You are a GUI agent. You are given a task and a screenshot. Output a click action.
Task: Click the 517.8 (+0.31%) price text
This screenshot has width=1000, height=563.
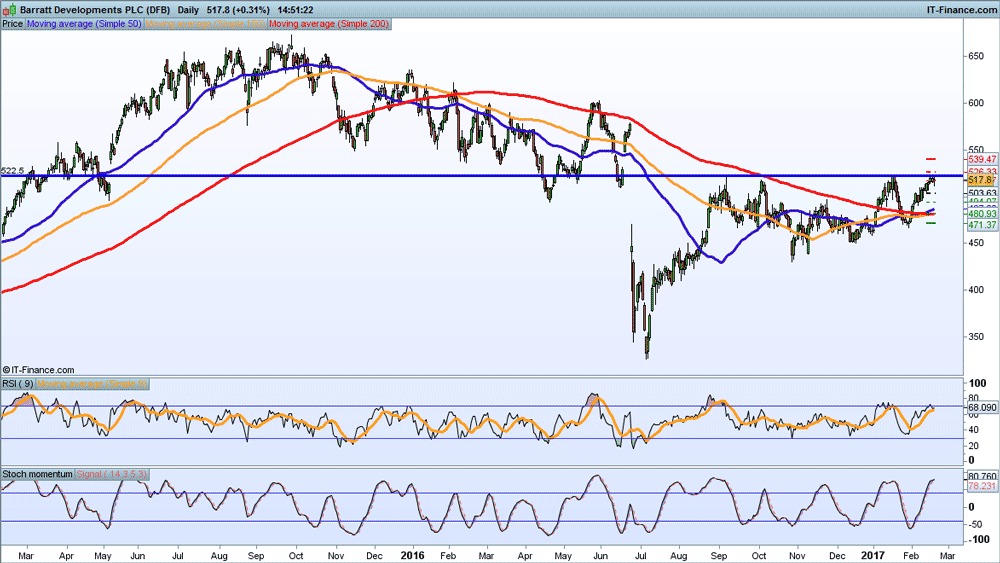tap(238, 10)
